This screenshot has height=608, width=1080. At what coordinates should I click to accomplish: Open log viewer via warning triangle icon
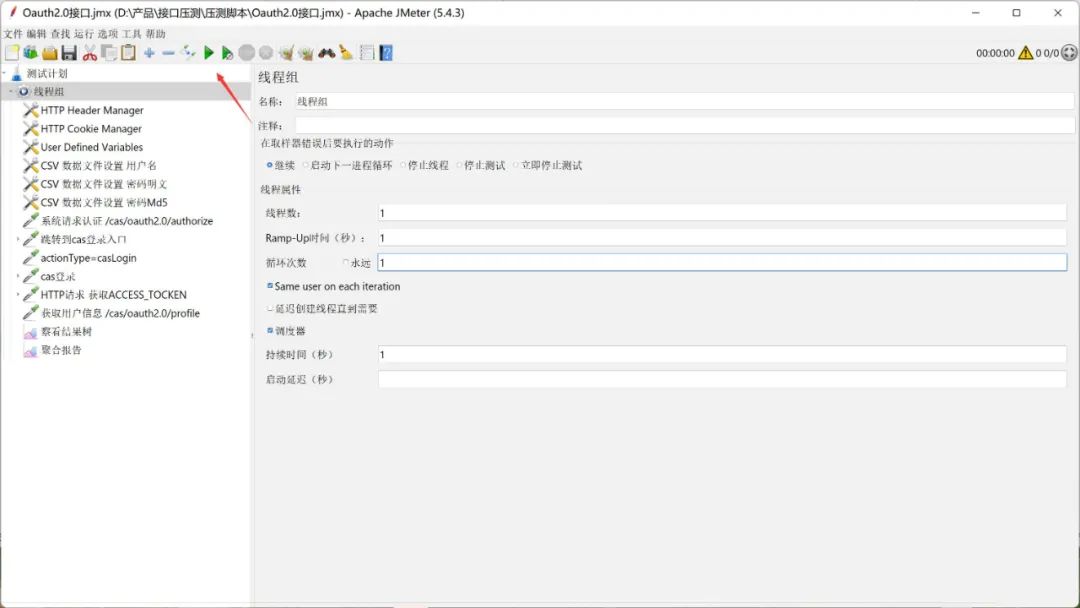click(x=1026, y=53)
